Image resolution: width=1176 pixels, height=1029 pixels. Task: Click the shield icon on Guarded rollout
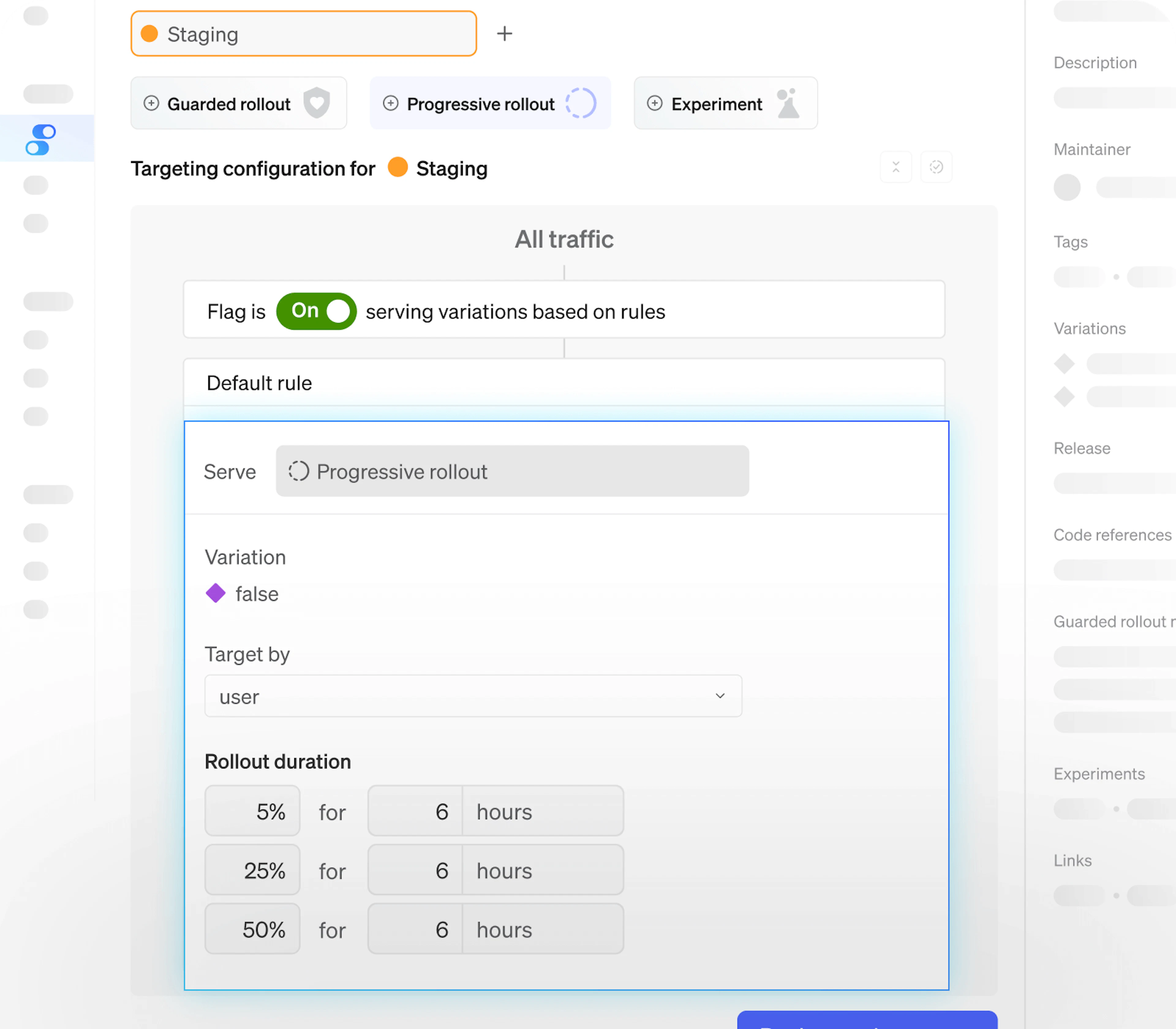tap(316, 104)
